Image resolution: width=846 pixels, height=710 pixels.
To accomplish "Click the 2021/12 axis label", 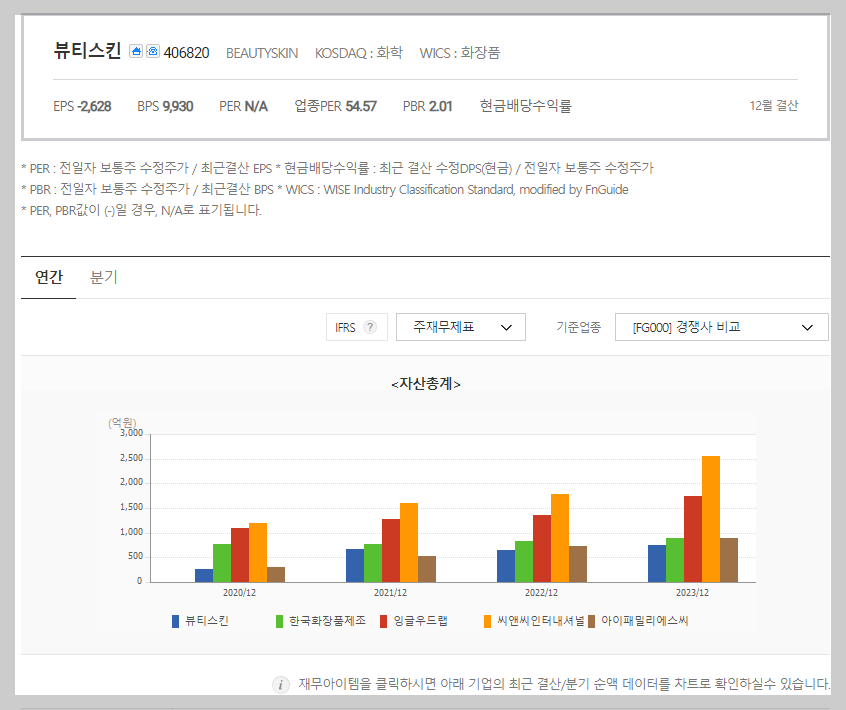I will point(391,592).
